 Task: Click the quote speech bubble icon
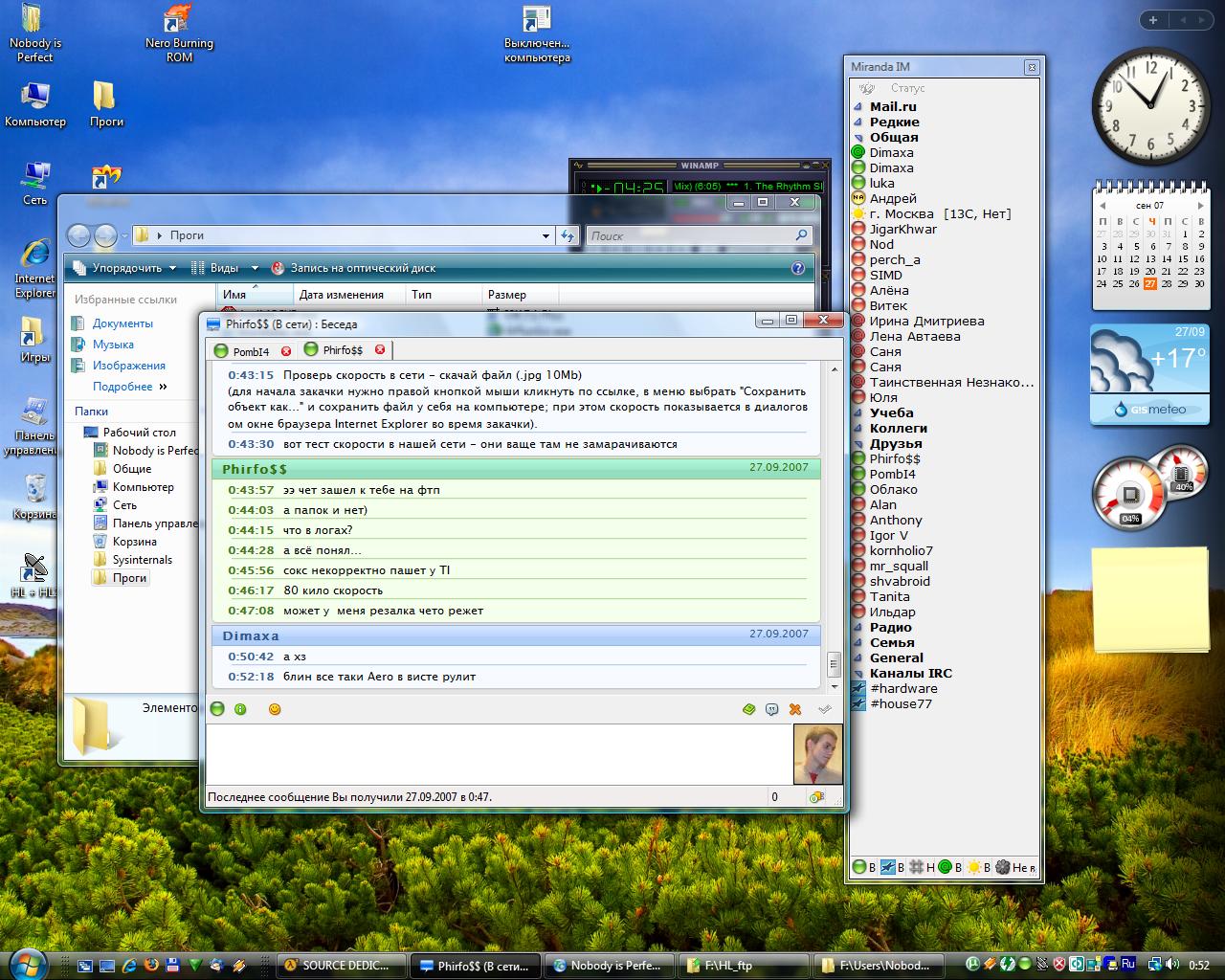point(771,709)
